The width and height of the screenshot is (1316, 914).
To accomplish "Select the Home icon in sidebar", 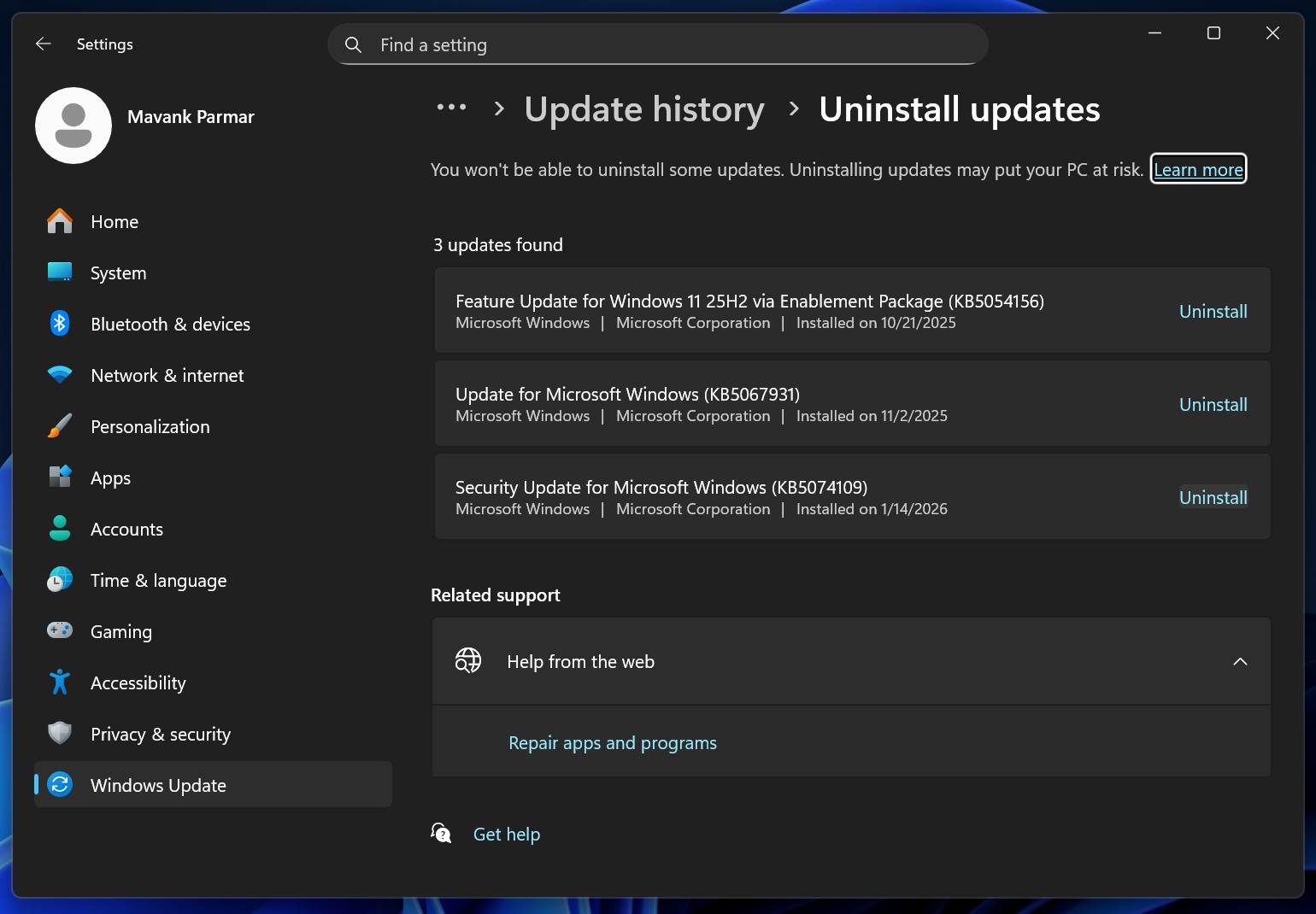I will coord(59,221).
